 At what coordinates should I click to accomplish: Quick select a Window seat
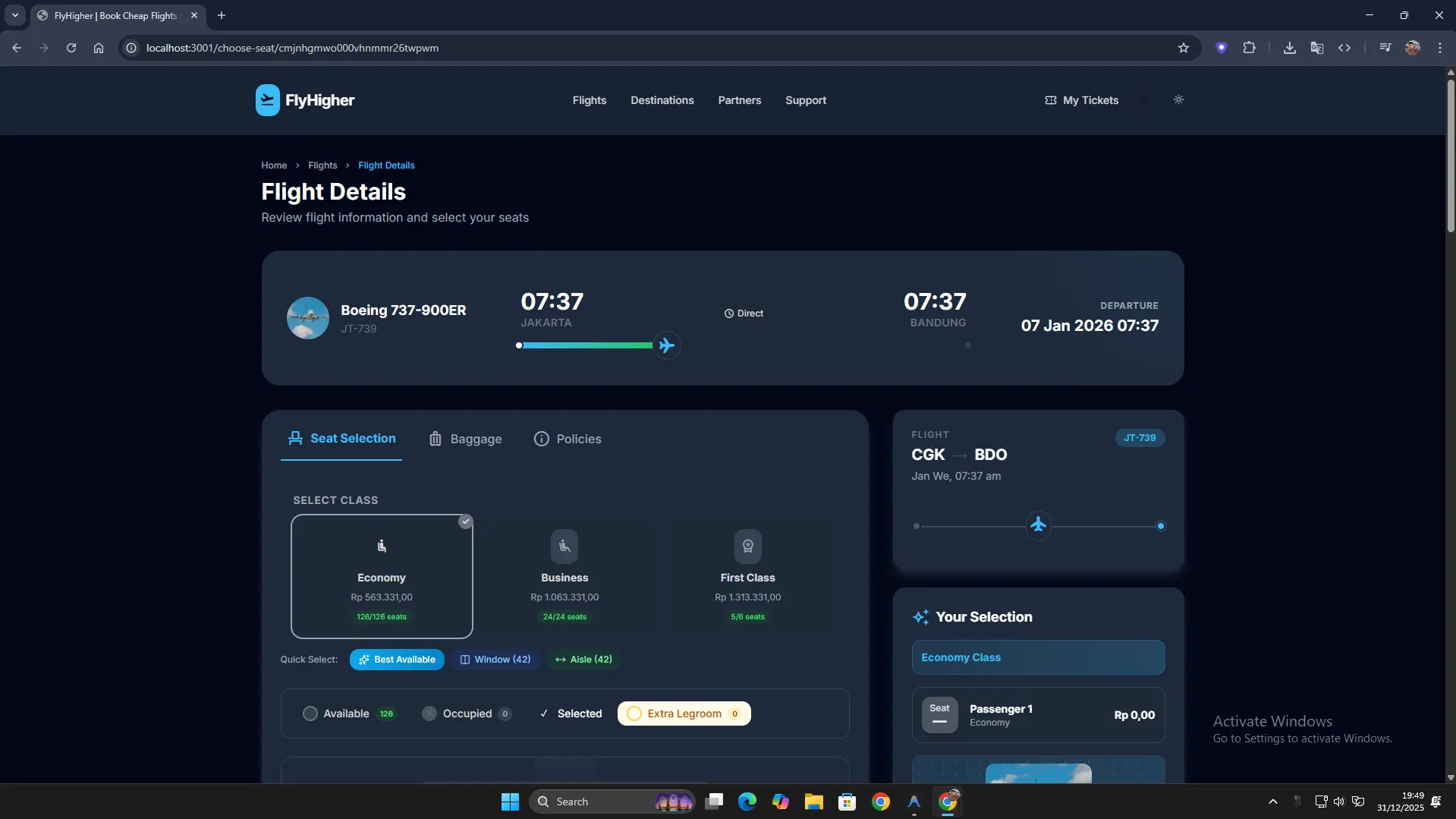495,660
